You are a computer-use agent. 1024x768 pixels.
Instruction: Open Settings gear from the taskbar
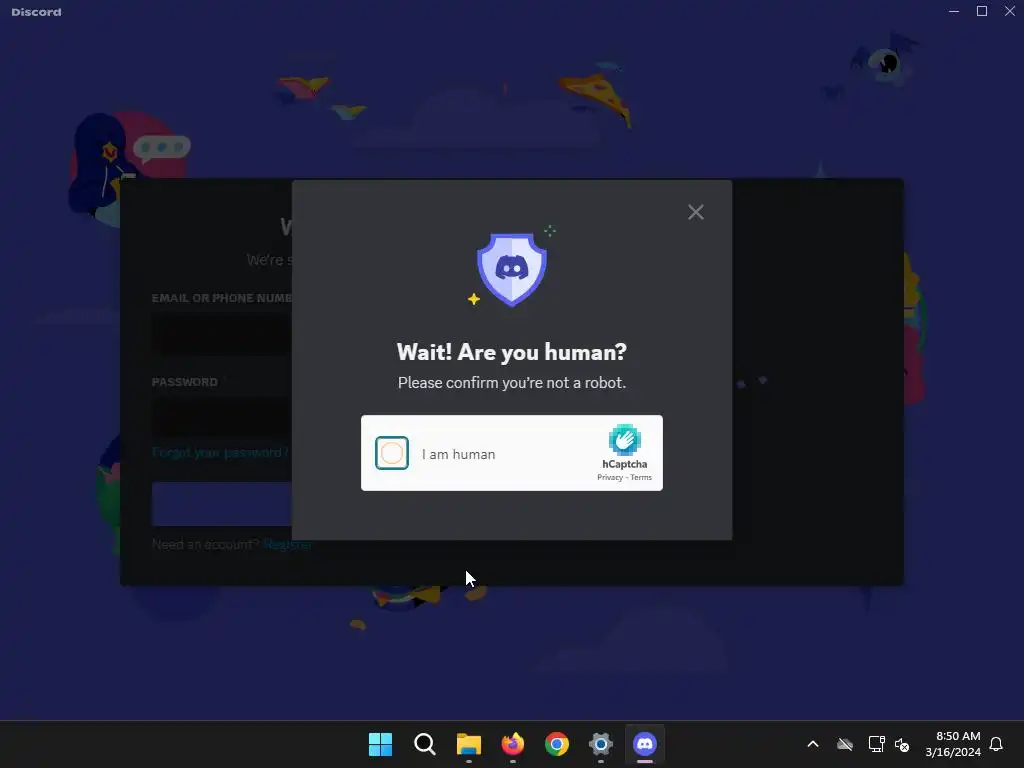[601, 744]
